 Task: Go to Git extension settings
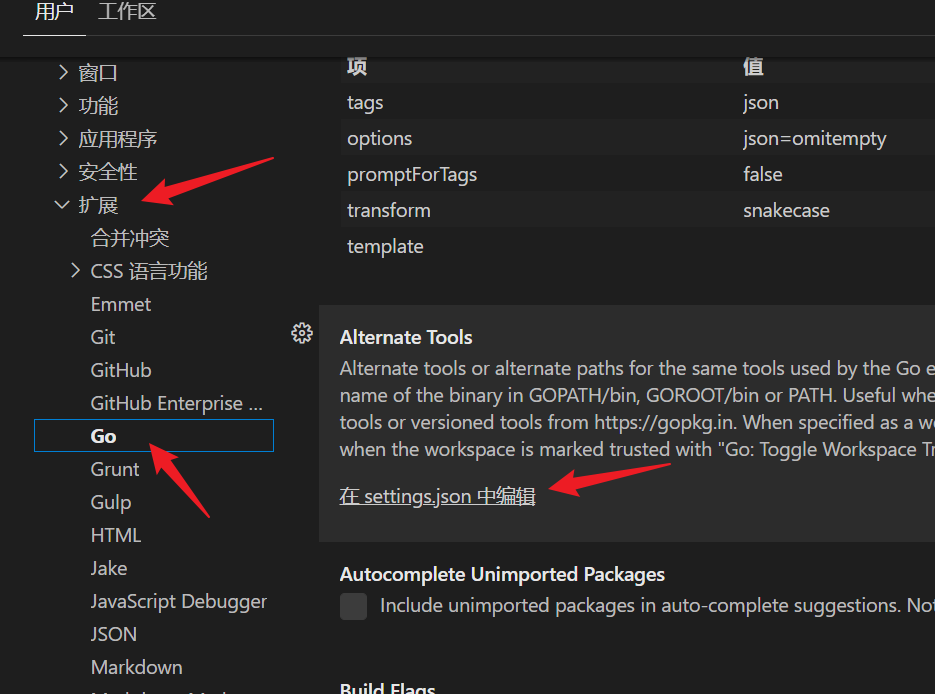click(103, 337)
